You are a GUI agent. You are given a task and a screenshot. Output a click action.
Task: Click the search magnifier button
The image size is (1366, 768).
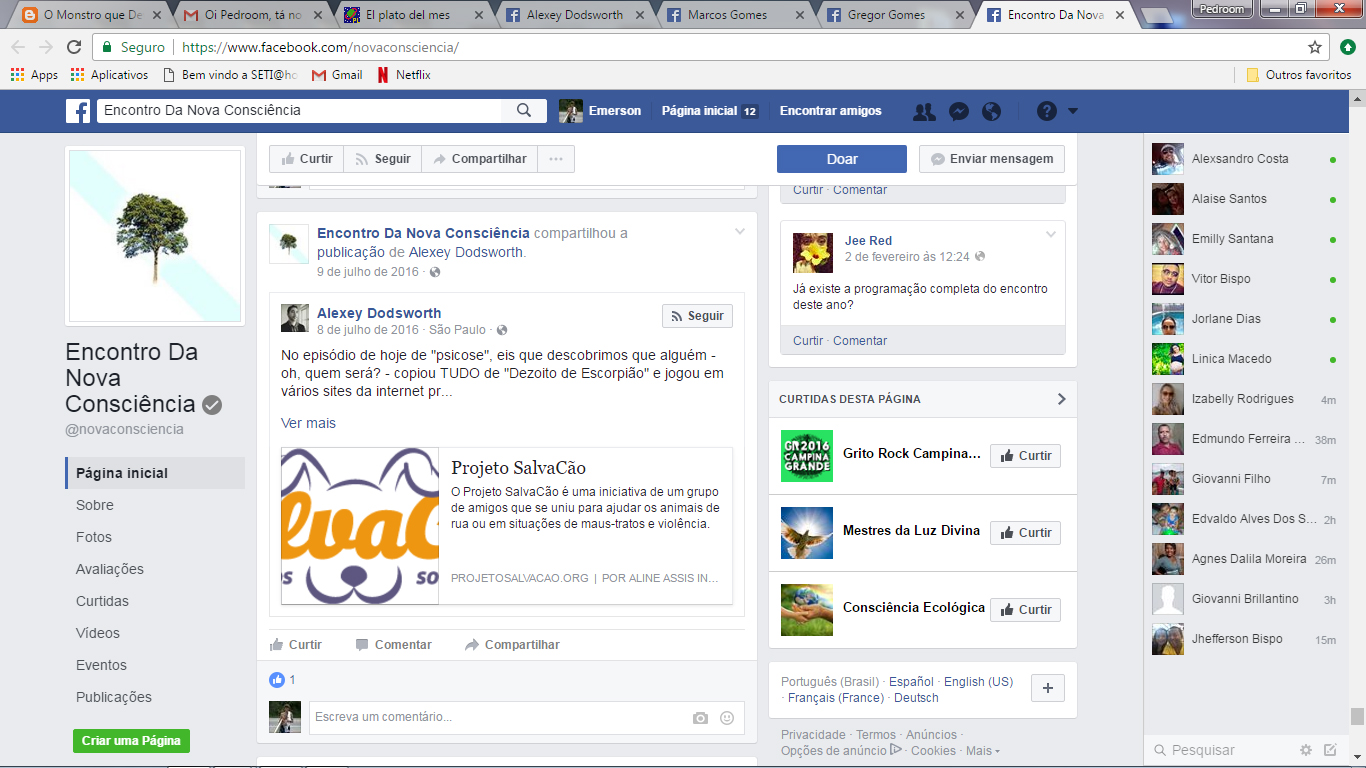tap(524, 111)
